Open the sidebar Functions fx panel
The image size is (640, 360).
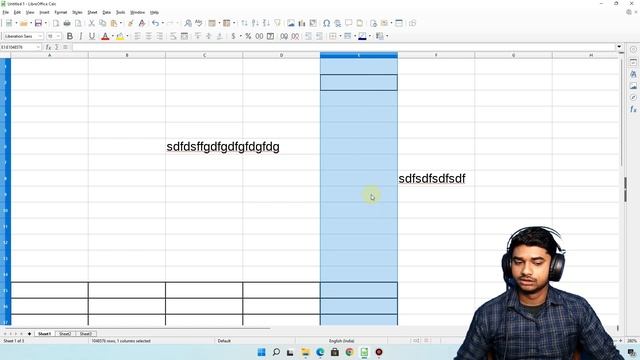pyautogui.click(x=633, y=109)
